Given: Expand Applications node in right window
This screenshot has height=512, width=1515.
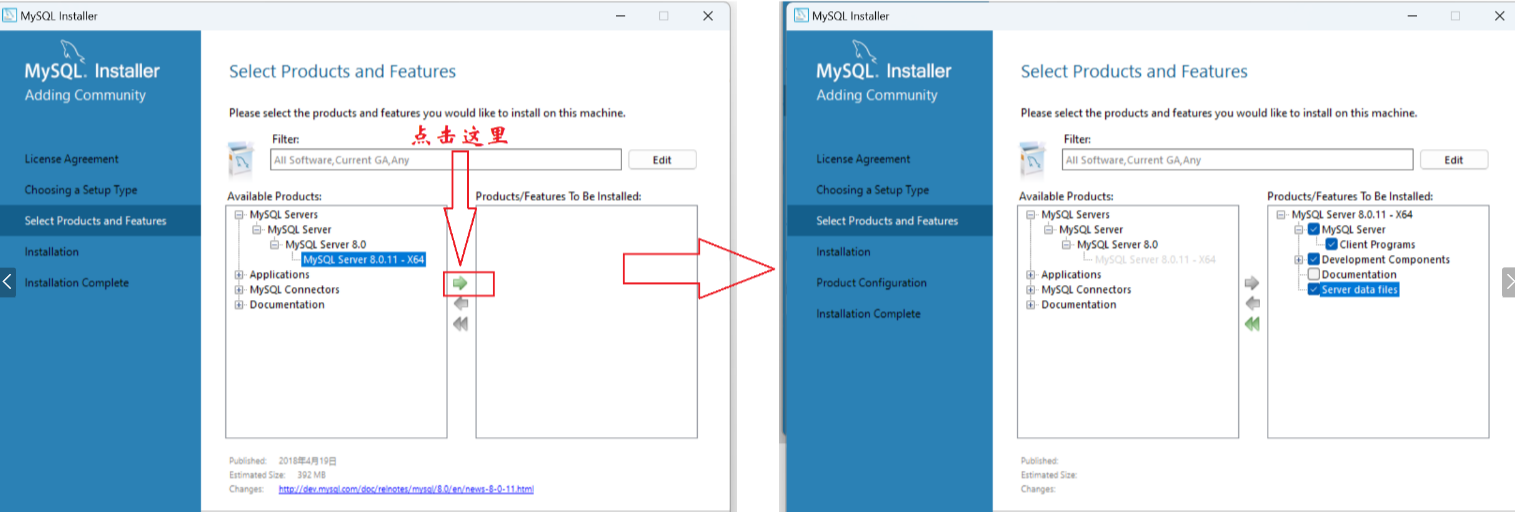Looking at the screenshot, I should (1032, 275).
